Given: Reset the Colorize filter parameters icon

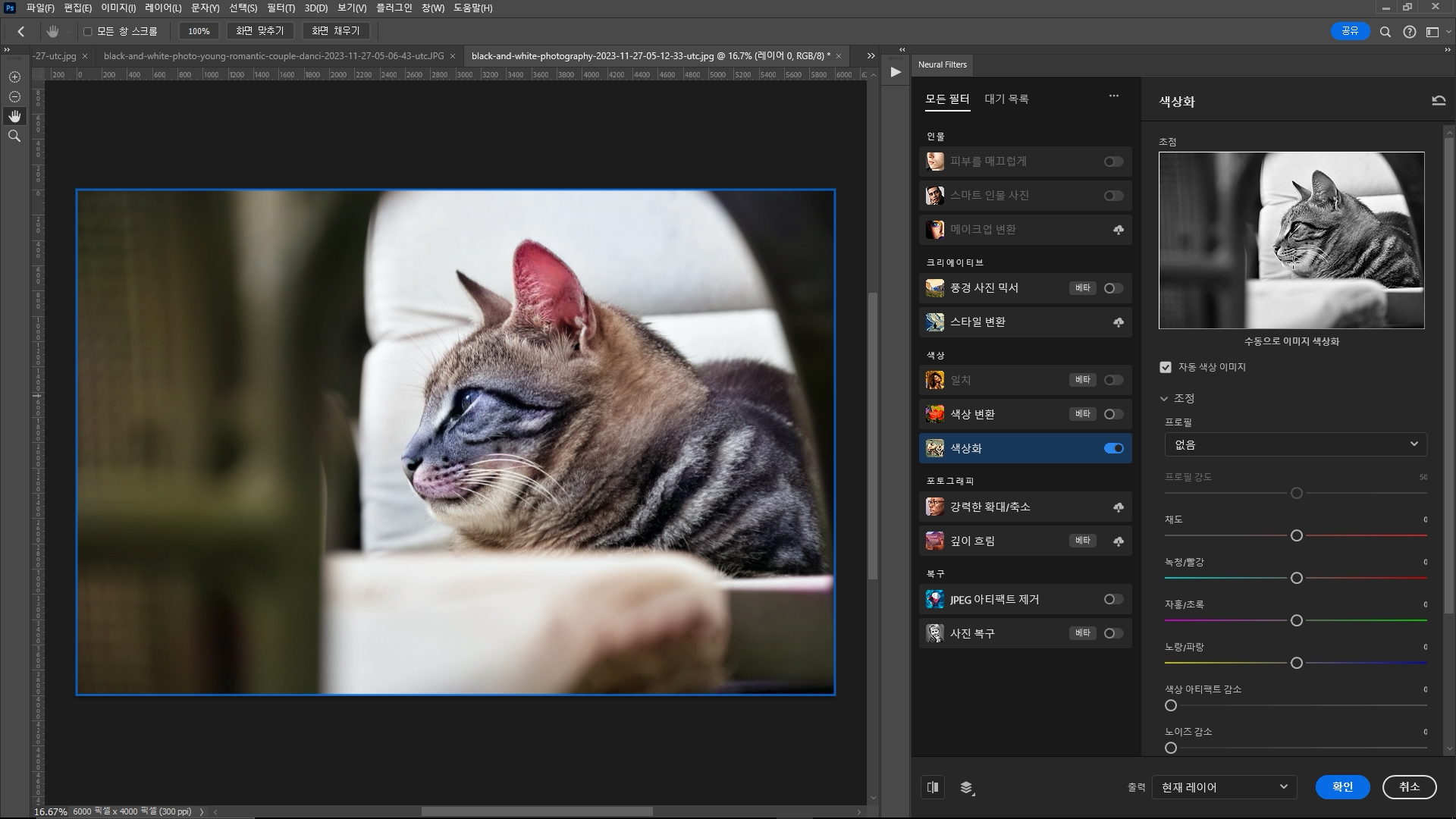Looking at the screenshot, I should click(1438, 100).
